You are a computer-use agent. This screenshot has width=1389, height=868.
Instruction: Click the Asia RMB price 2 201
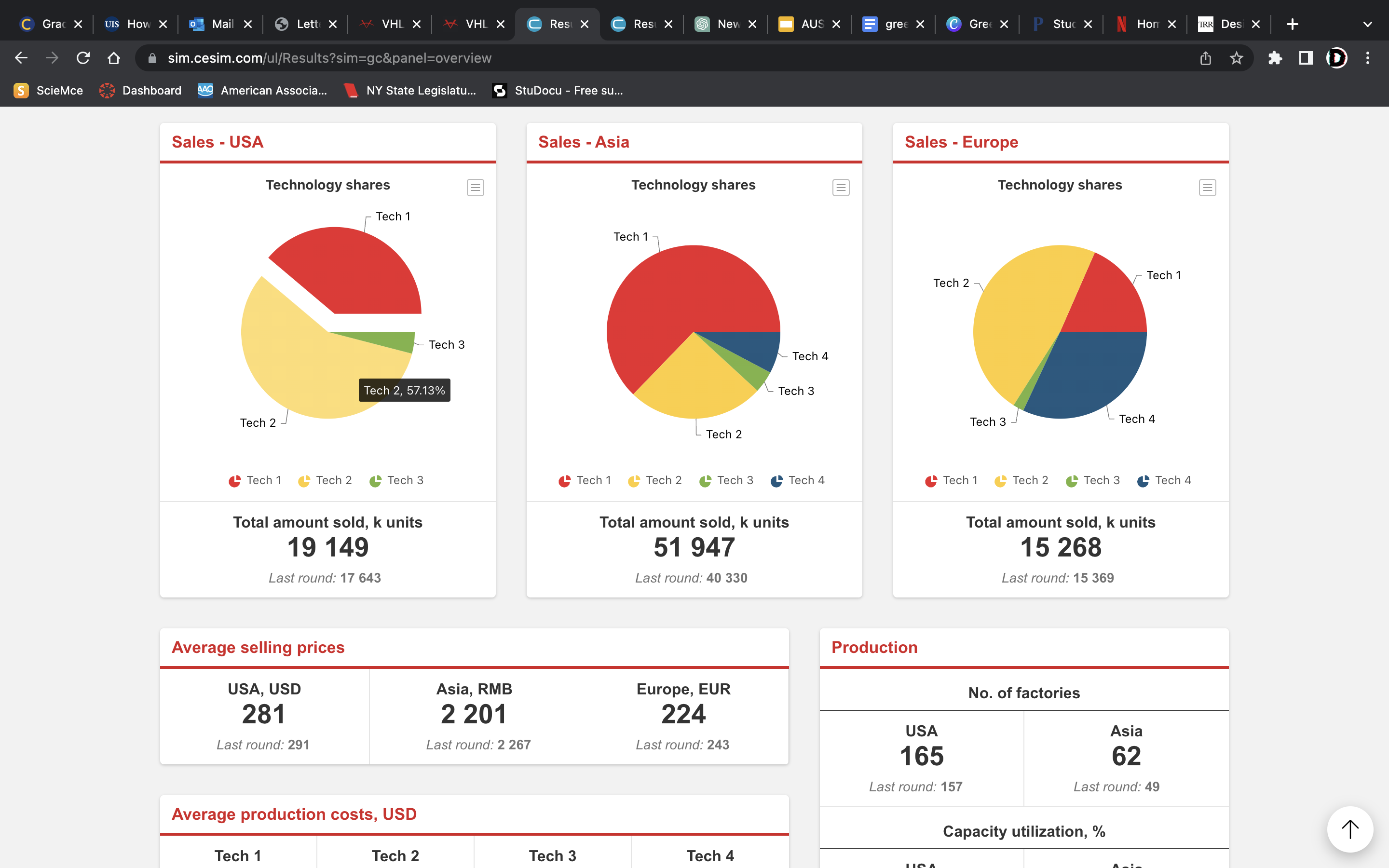[474, 714]
